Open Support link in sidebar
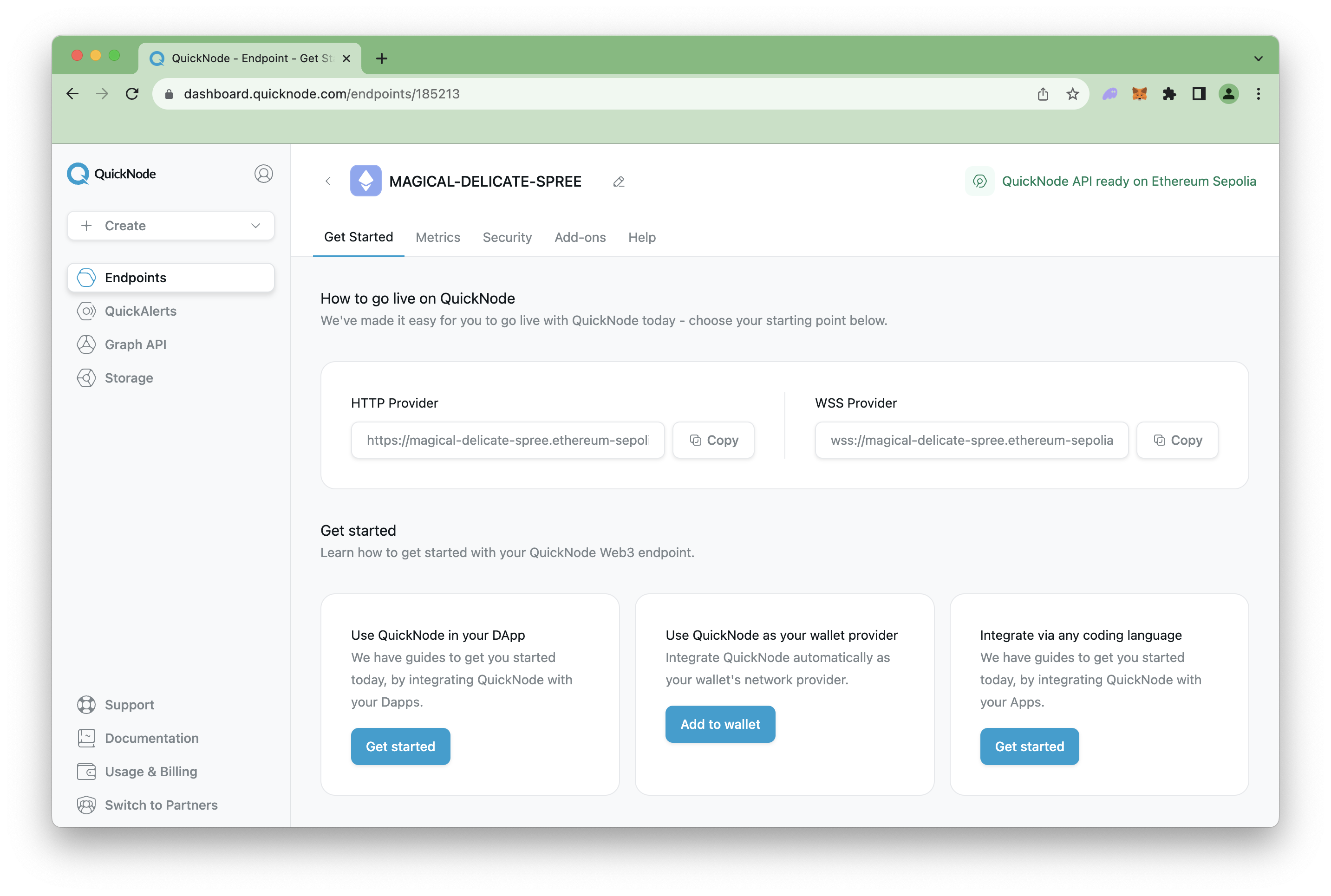 click(x=129, y=705)
